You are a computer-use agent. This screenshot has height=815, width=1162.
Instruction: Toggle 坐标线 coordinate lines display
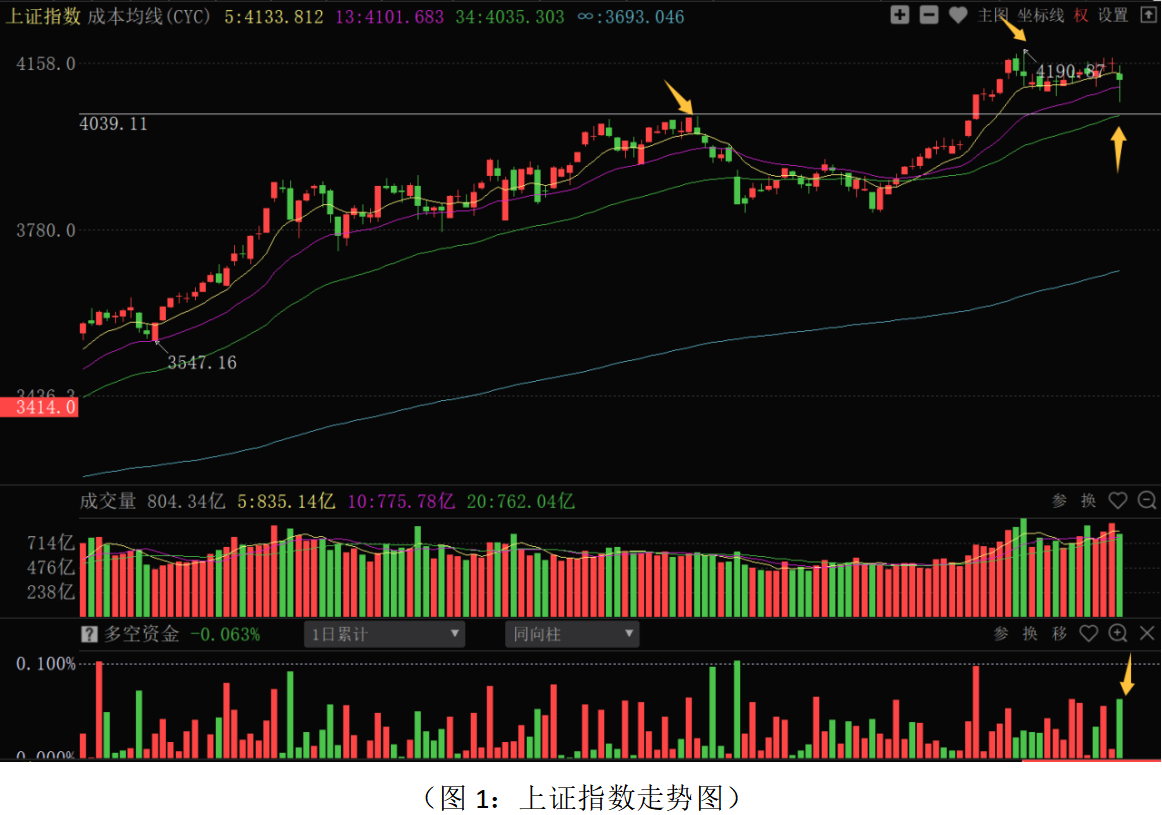click(x=1041, y=15)
